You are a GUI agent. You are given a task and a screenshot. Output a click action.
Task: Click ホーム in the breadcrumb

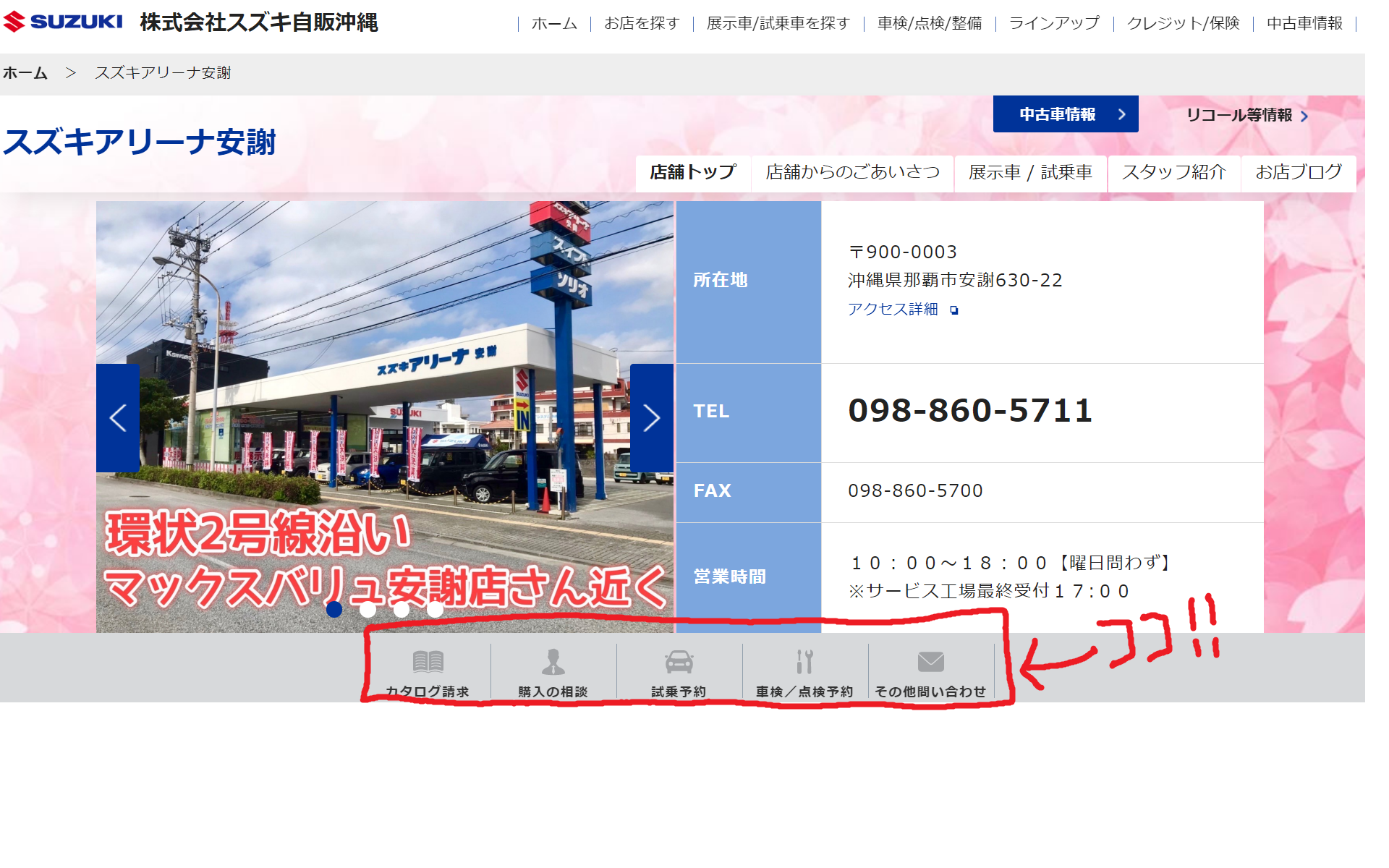(25, 73)
